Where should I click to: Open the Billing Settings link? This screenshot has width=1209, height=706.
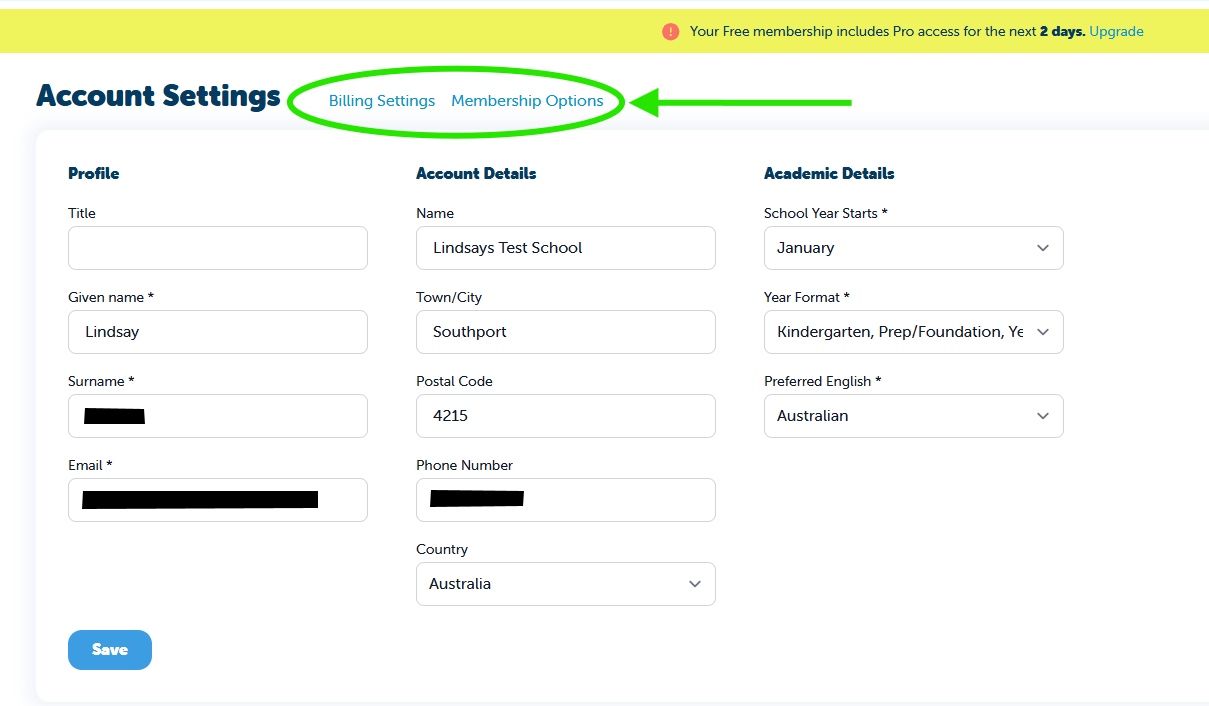click(x=382, y=101)
